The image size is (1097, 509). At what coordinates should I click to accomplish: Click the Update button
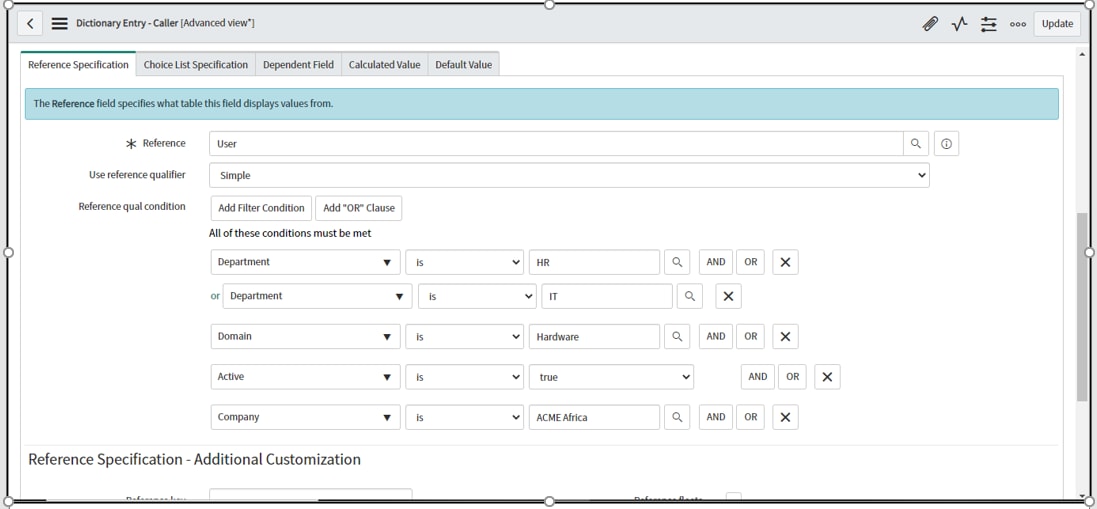click(x=1057, y=24)
